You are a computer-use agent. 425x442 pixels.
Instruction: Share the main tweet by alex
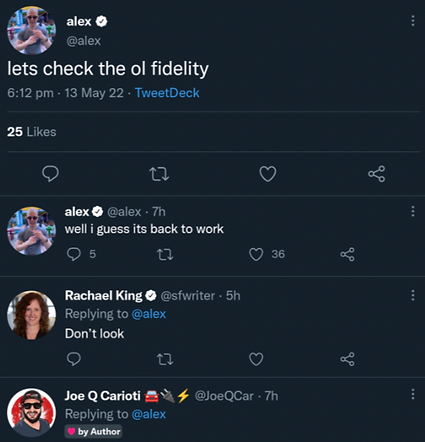tap(377, 174)
